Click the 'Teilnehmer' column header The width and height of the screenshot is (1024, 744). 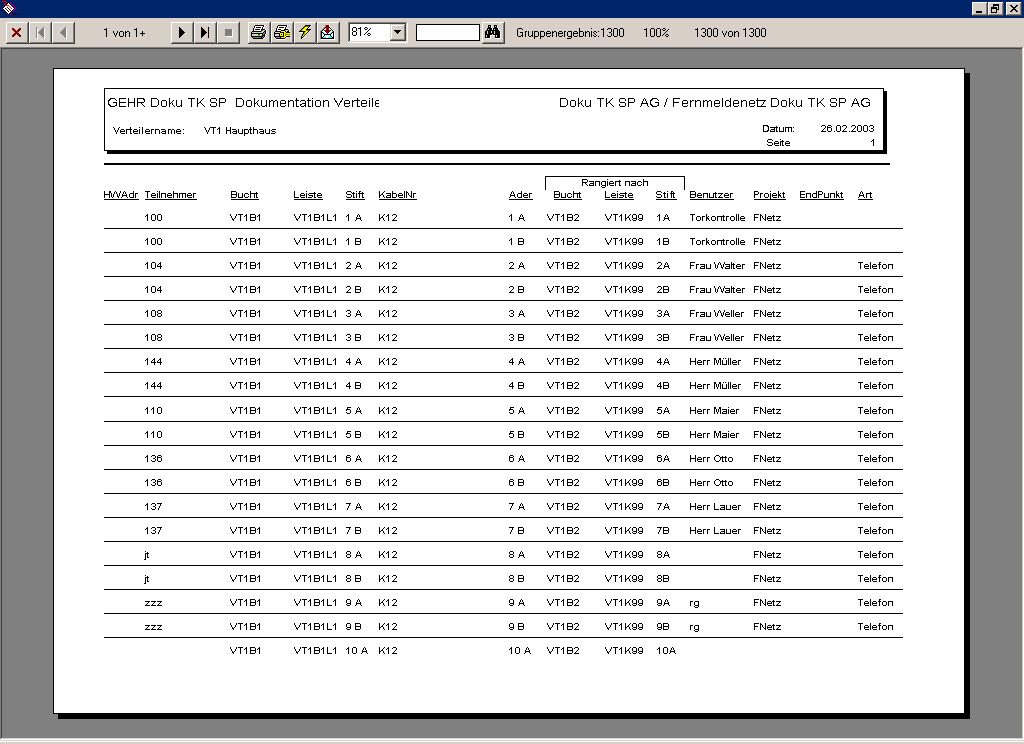pyautogui.click(x=170, y=195)
